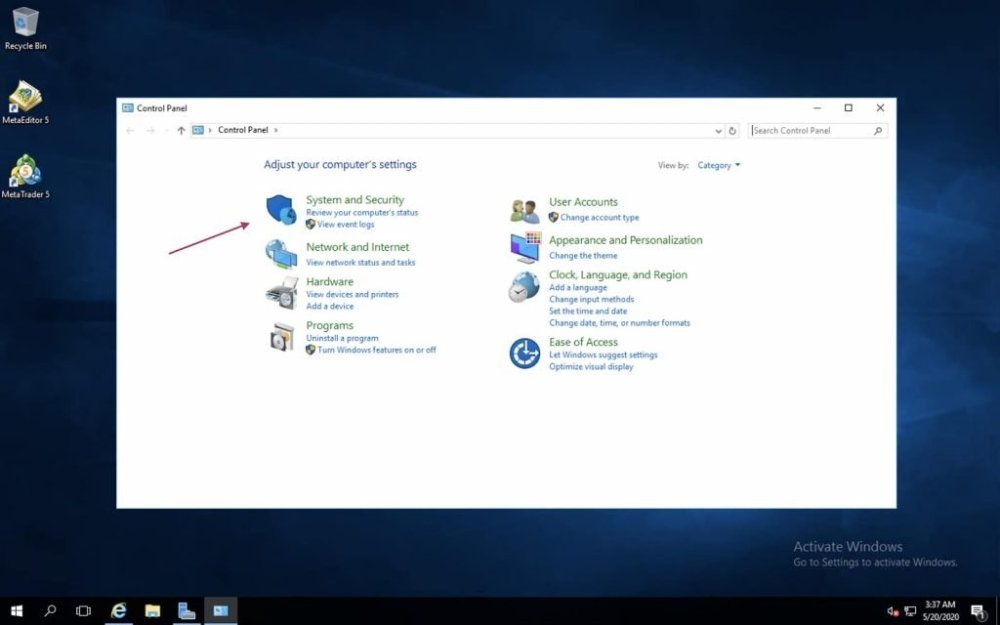The width and height of the screenshot is (1000, 625).
Task: Select the MetaTrader 5 desktop shortcut
Action: pyautogui.click(x=25, y=177)
